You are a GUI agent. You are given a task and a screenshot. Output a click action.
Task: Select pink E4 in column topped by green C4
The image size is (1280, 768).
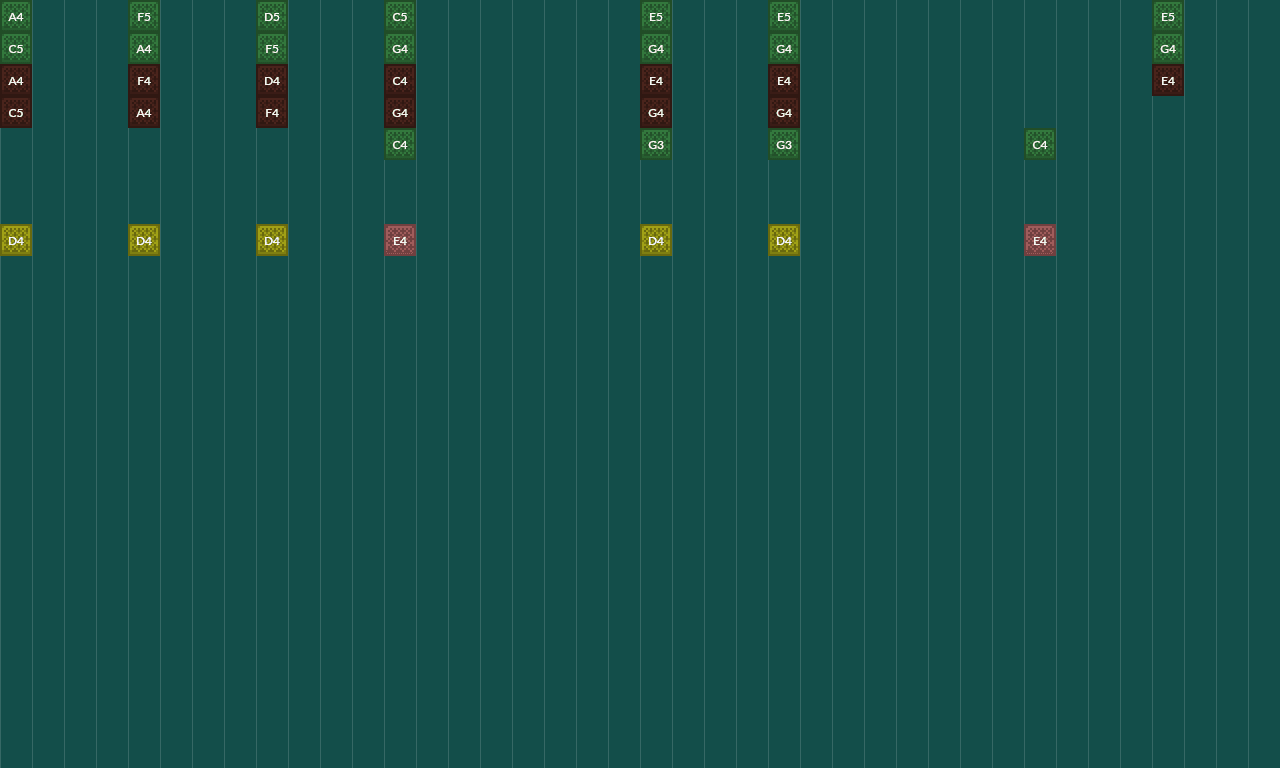tap(1040, 240)
